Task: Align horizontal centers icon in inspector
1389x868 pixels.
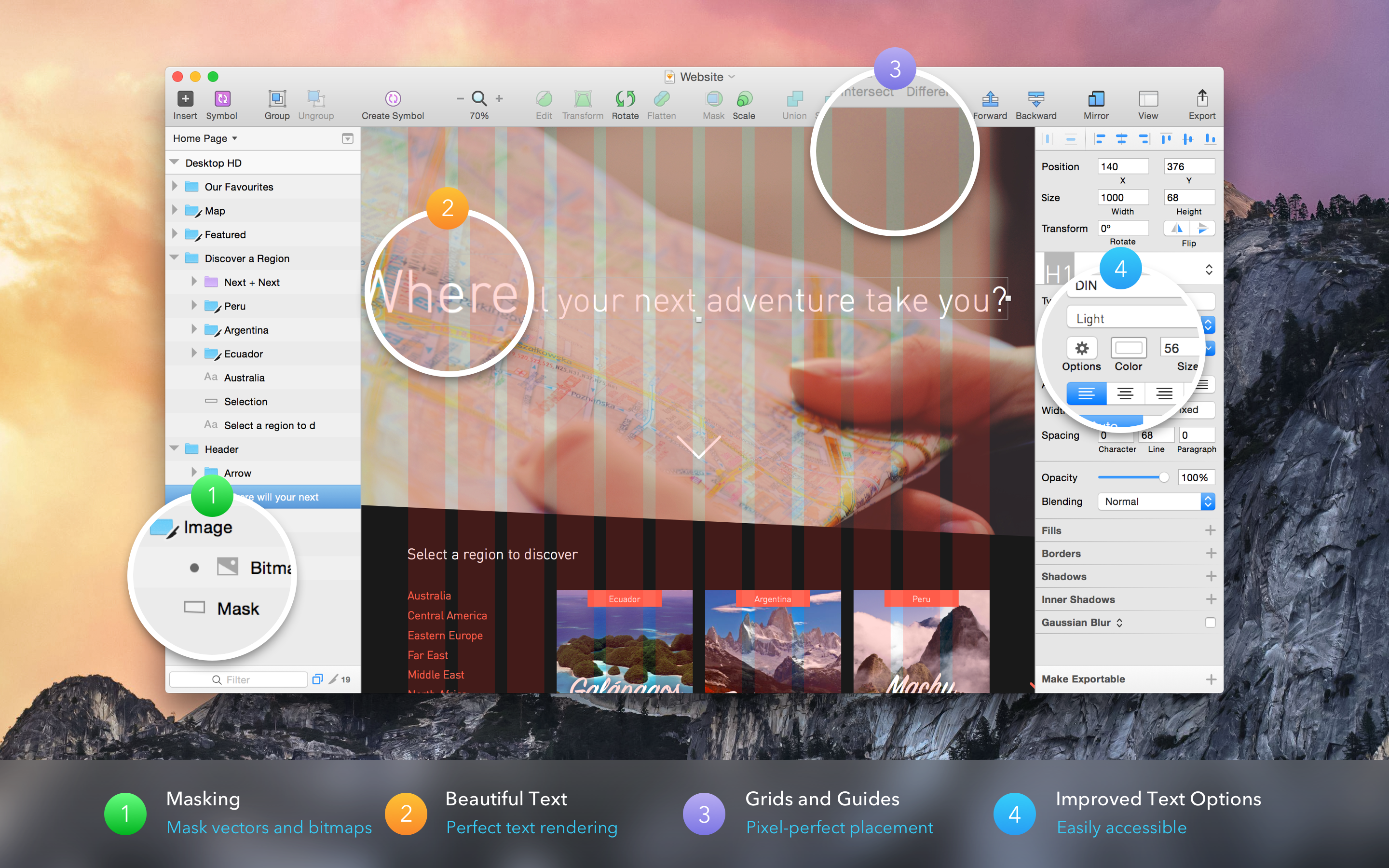Action: (1121, 138)
